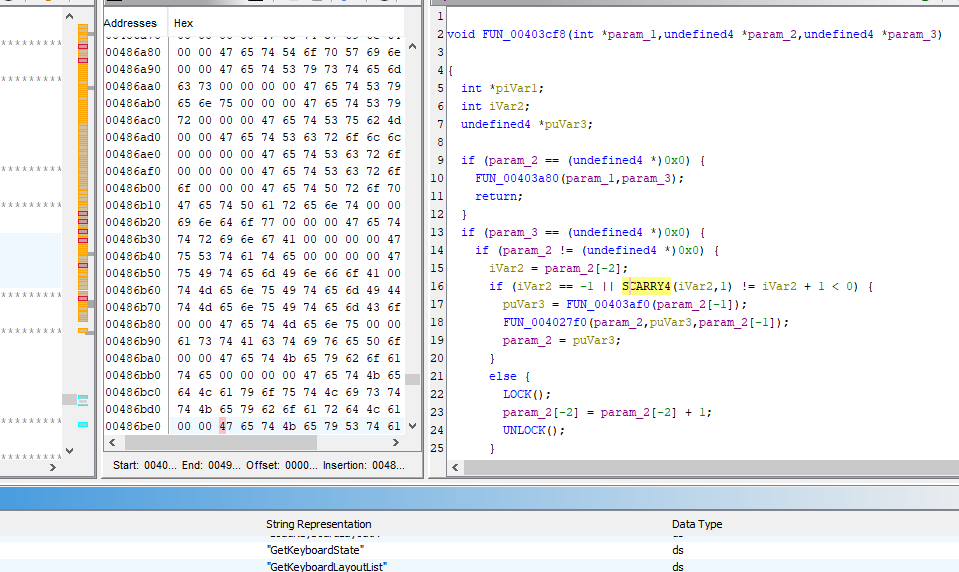
Task: Click address 00486a80 in bytes viewer
Action: (133, 52)
